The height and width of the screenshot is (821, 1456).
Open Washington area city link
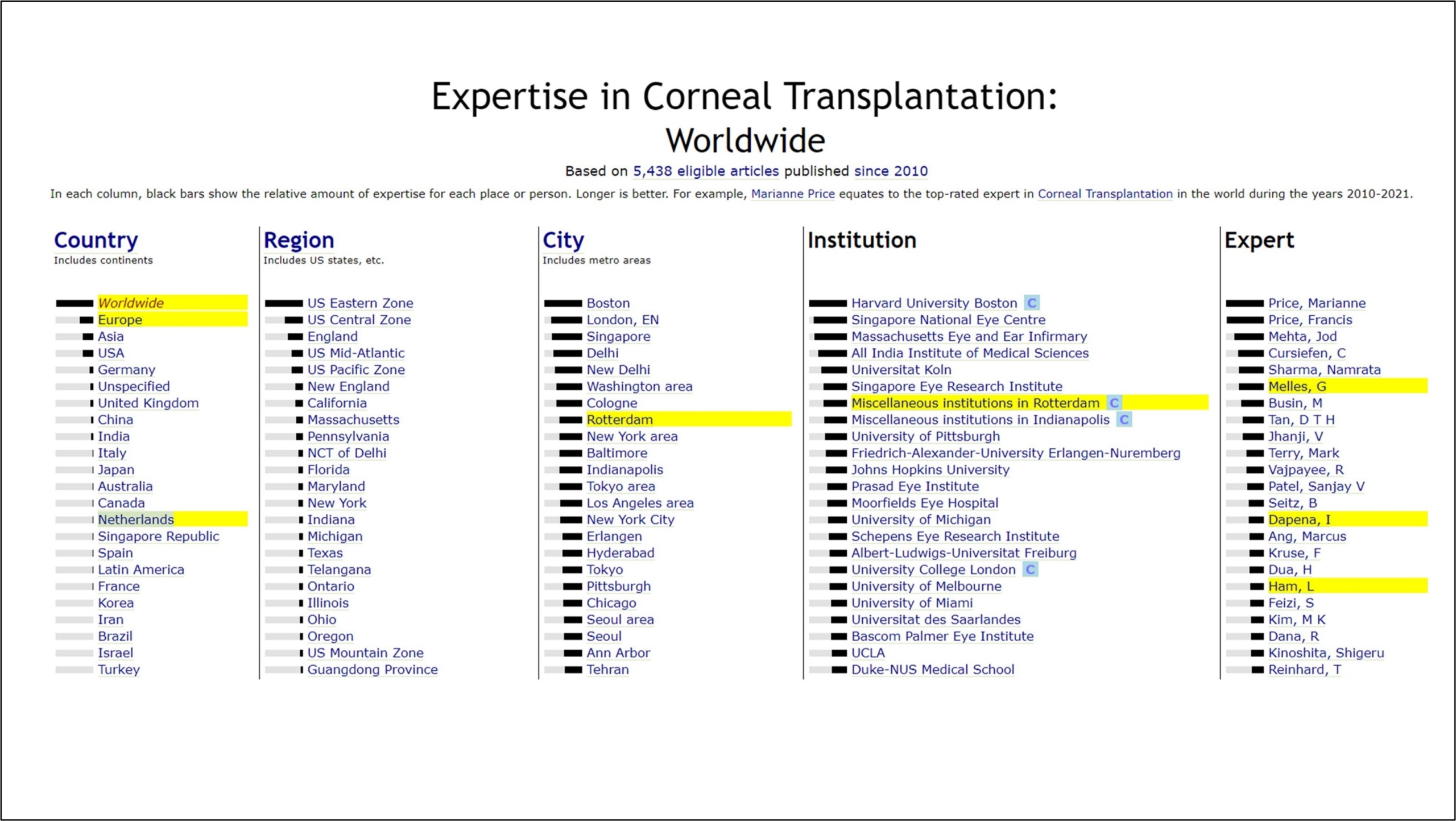639,386
